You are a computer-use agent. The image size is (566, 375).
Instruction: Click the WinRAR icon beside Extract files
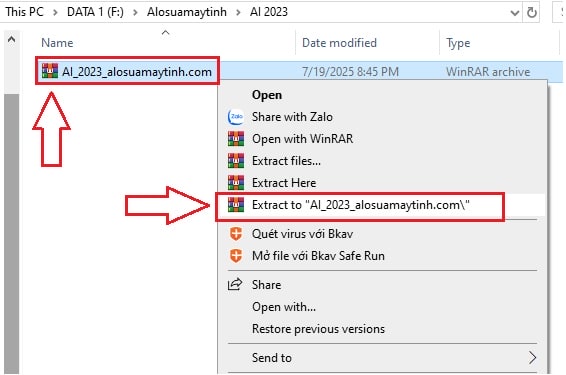coord(236,161)
